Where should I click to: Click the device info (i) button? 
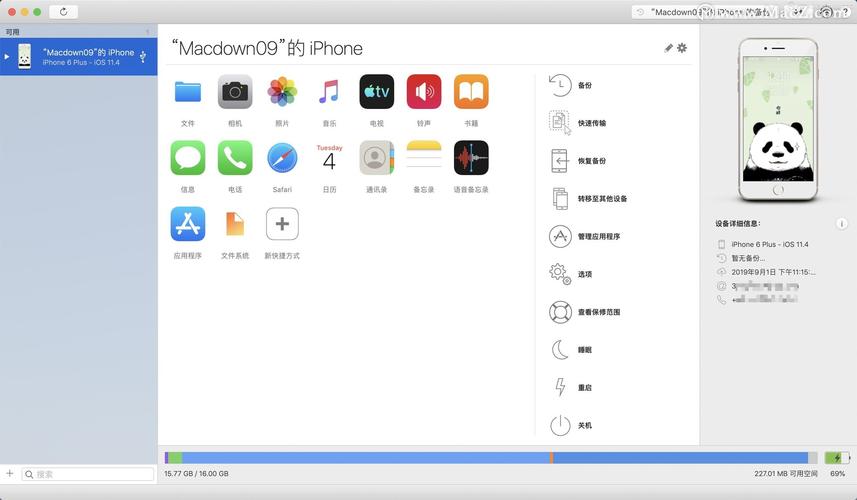click(841, 224)
